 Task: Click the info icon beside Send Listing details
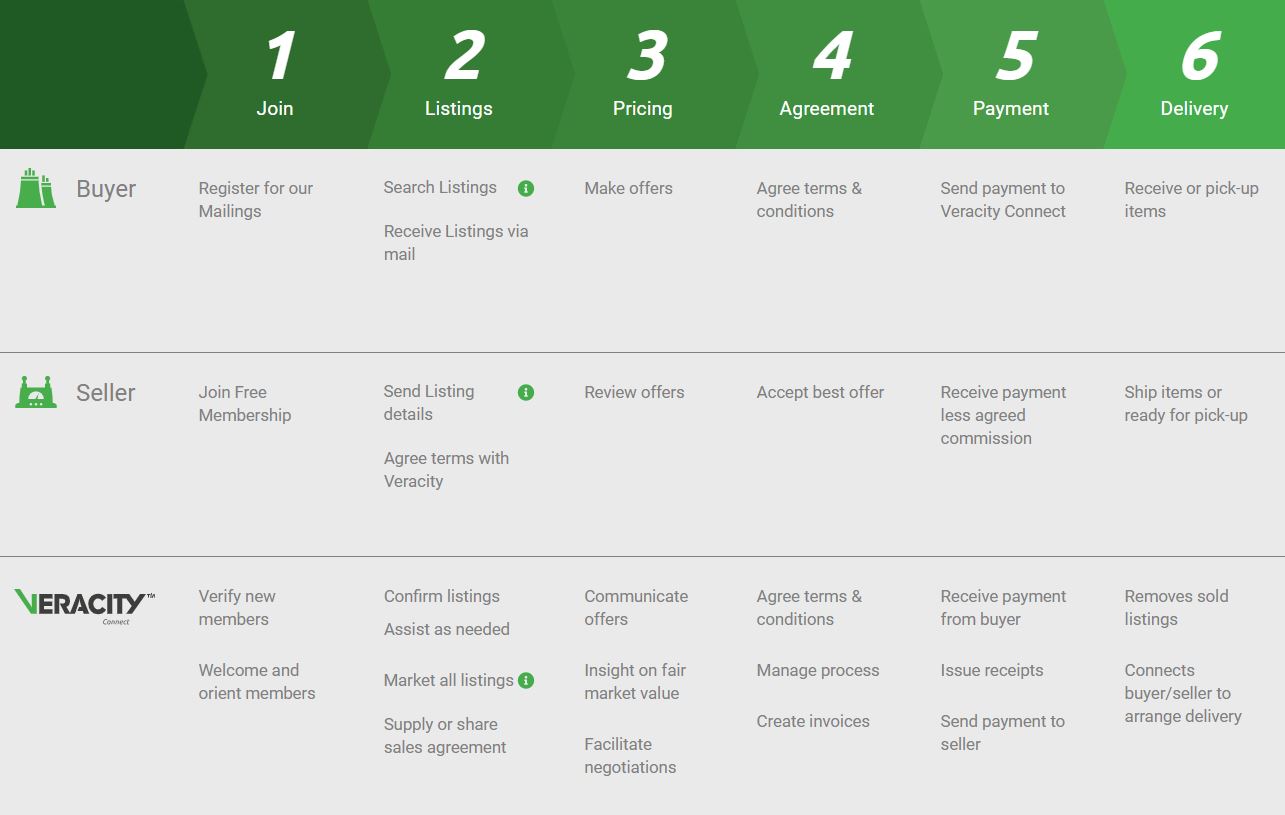pos(526,392)
